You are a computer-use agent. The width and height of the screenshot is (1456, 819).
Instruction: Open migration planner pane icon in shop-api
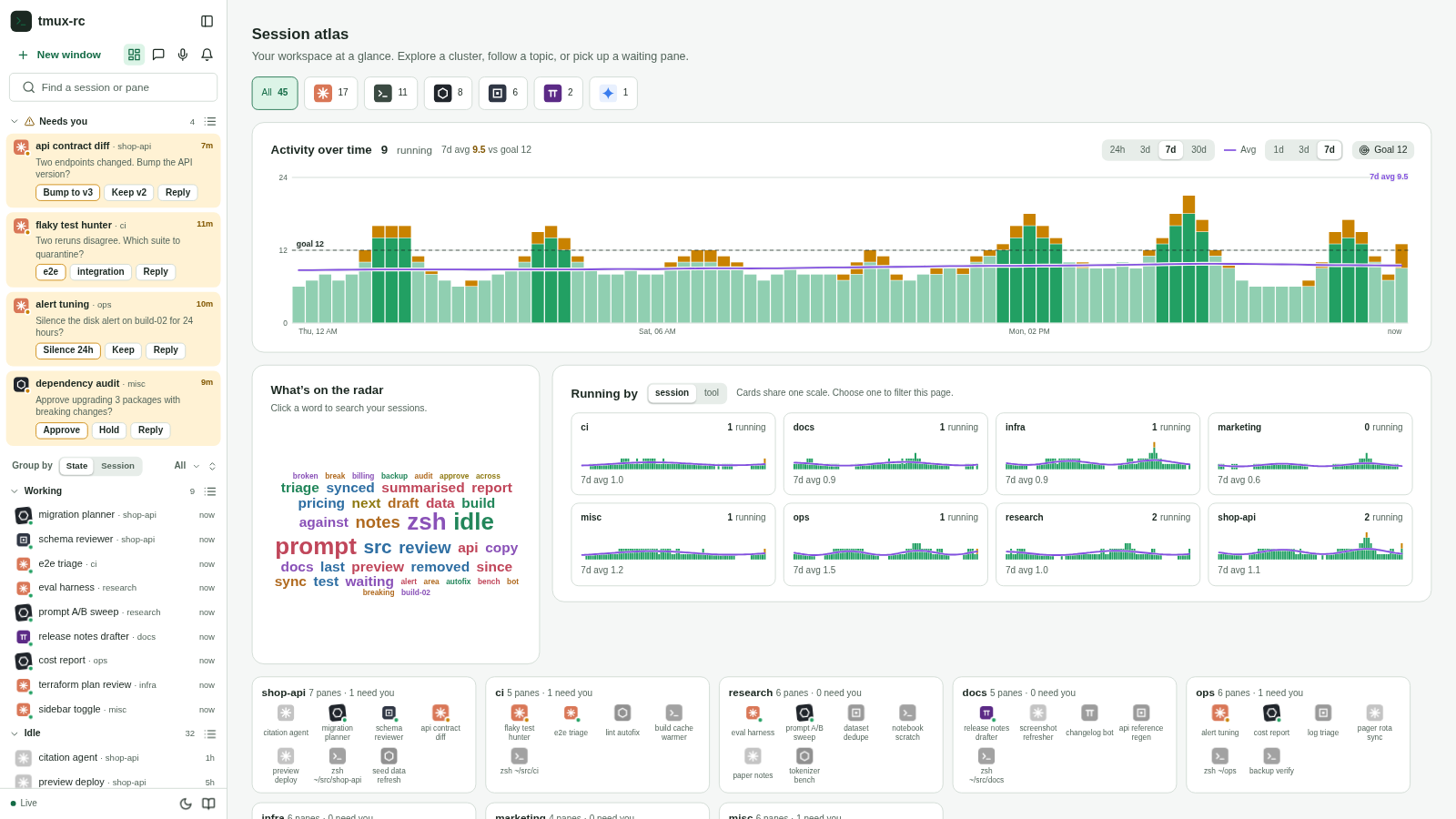pyautogui.click(x=338, y=713)
